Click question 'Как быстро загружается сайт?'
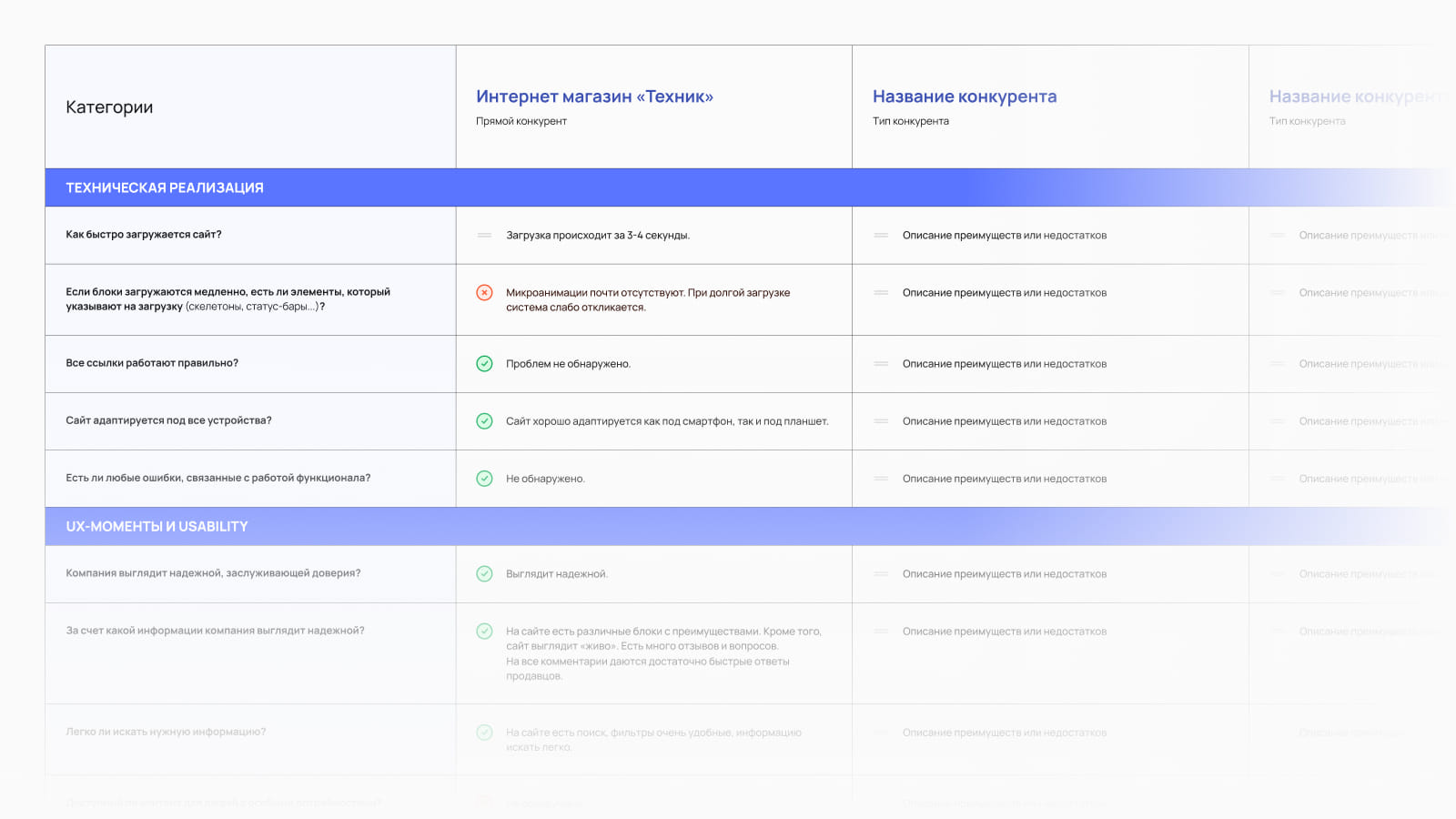 (x=144, y=235)
